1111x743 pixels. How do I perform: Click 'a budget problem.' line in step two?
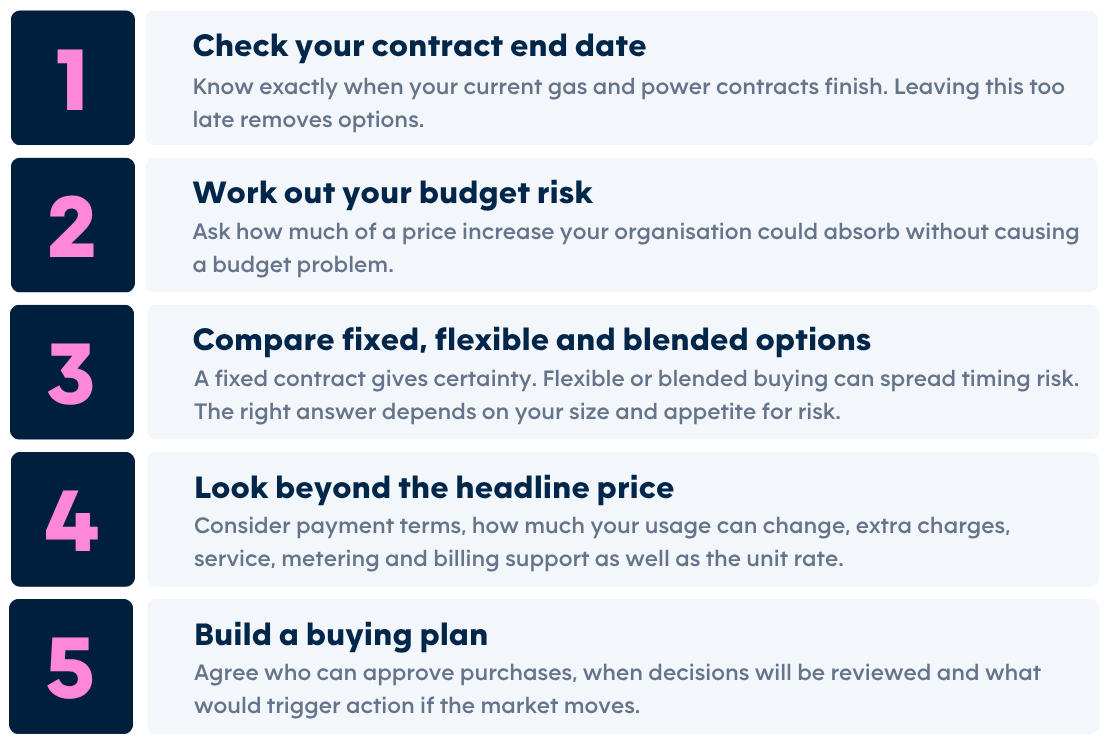(x=293, y=265)
